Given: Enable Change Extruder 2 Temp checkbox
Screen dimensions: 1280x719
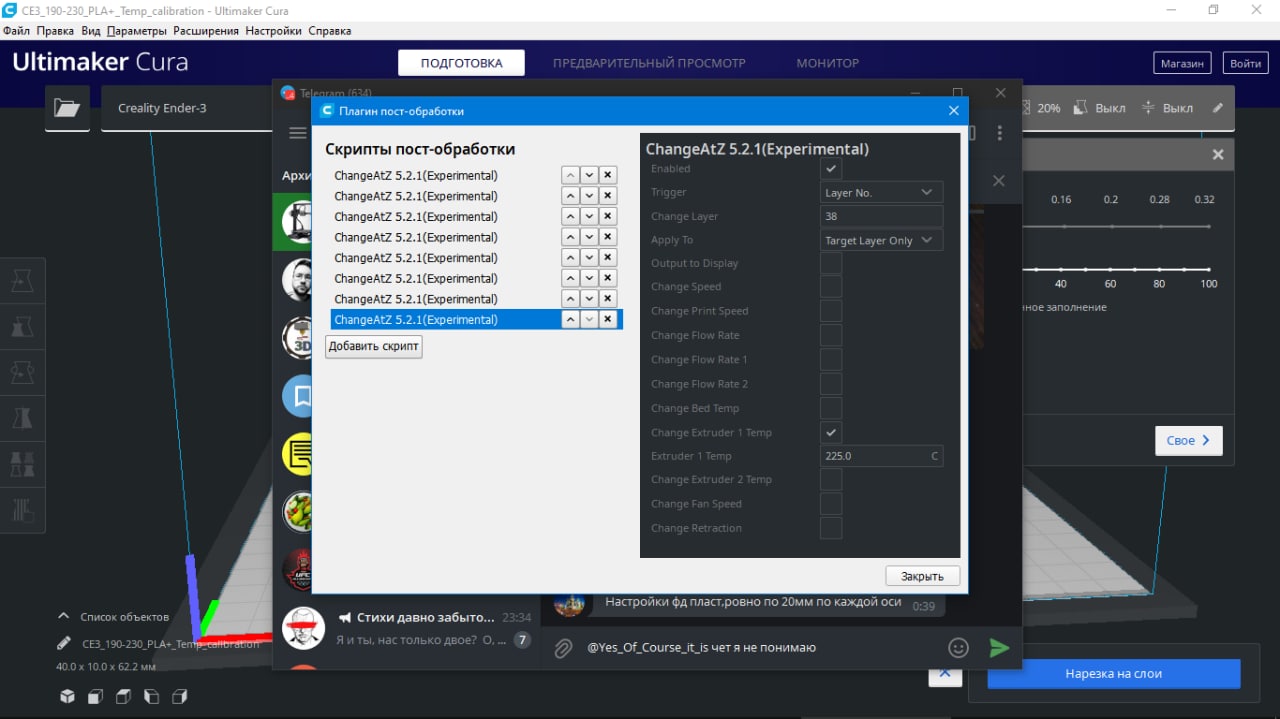Looking at the screenshot, I should click(x=831, y=480).
